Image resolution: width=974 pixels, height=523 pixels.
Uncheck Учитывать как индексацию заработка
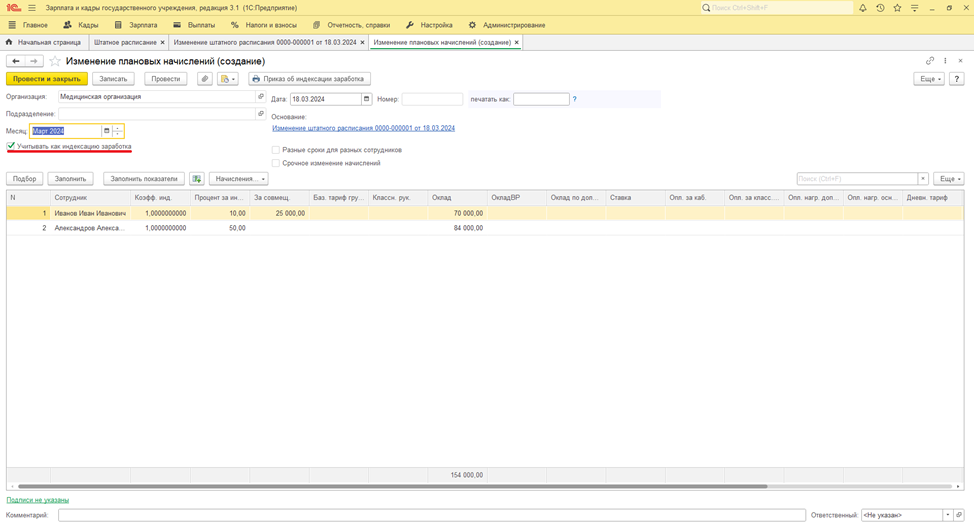(x=11, y=146)
